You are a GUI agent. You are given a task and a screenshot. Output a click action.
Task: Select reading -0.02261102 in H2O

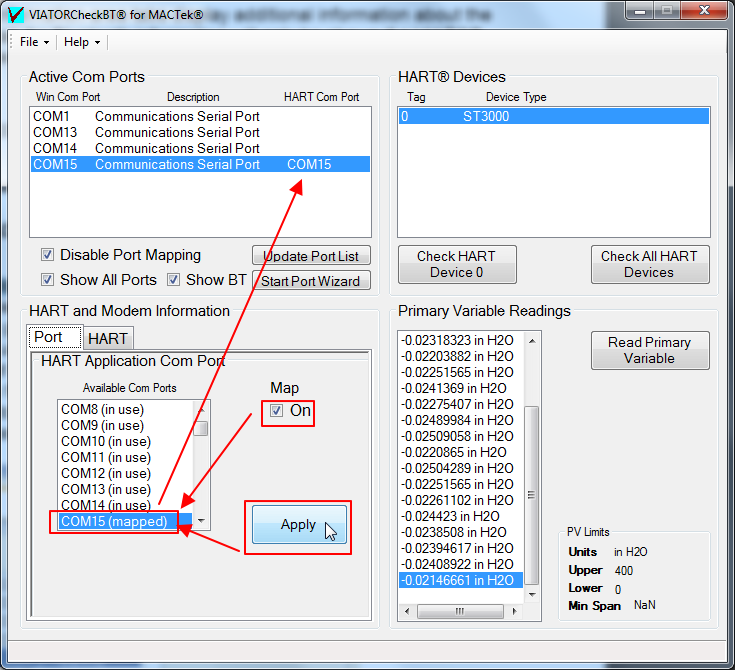pyautogui.click(x=461, y=500)
